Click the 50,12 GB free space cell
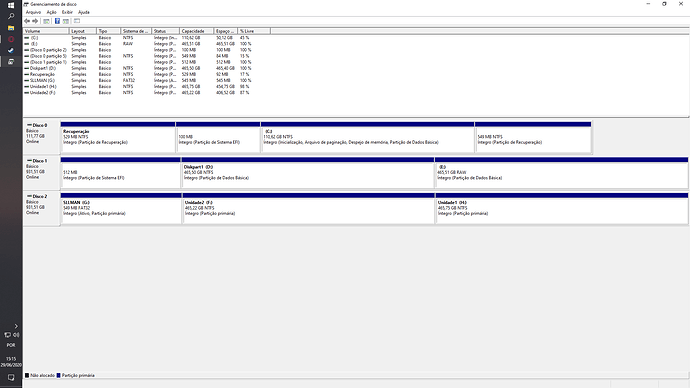The width and height of the screenshot is (690, 388). [x=224, y=38]
